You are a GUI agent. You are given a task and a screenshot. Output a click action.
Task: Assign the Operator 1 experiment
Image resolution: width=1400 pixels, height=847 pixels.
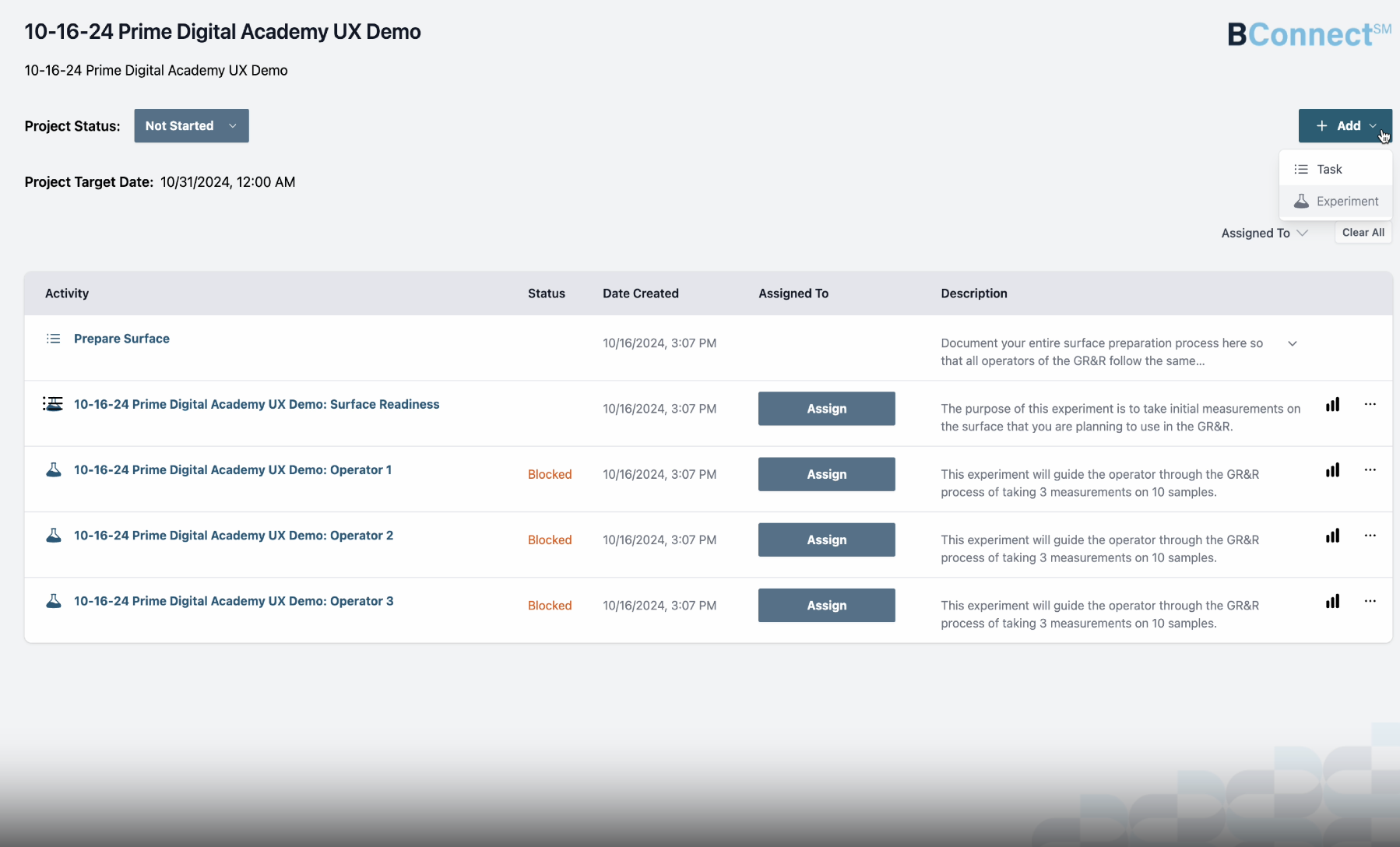tap(826, 474)
